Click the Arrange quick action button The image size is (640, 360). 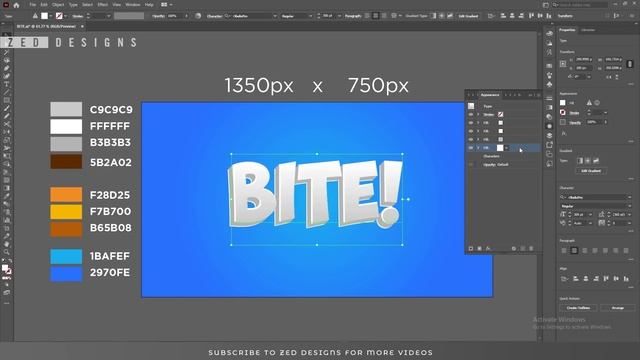click(x=618, y=308)
